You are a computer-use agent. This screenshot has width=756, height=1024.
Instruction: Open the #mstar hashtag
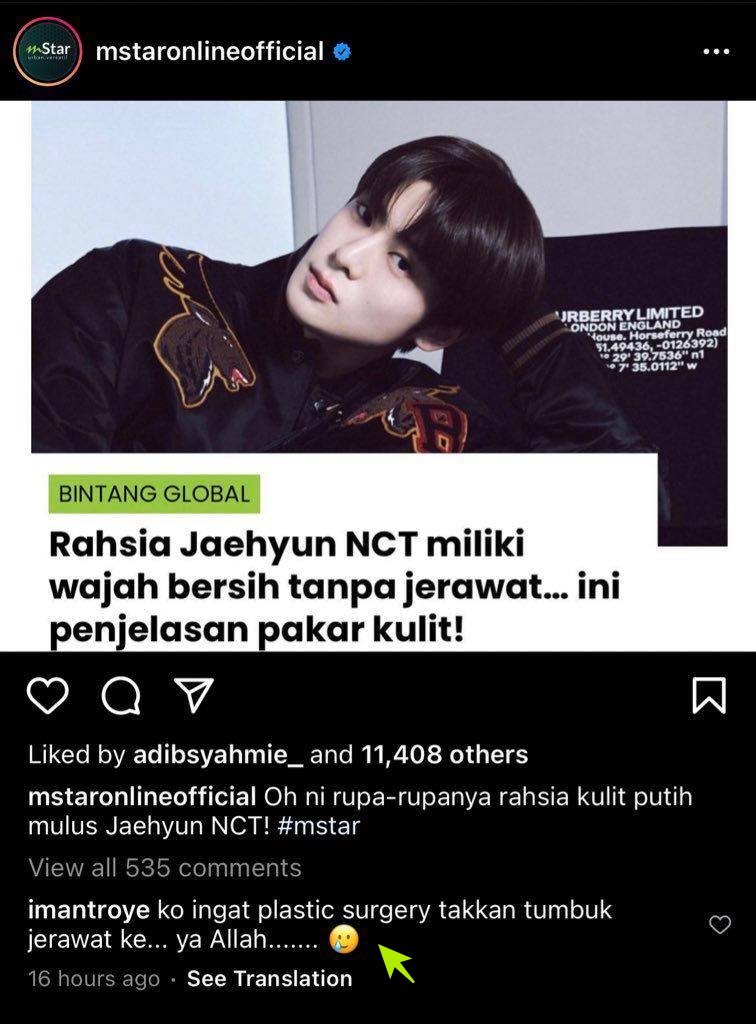[x=319, y=826]
